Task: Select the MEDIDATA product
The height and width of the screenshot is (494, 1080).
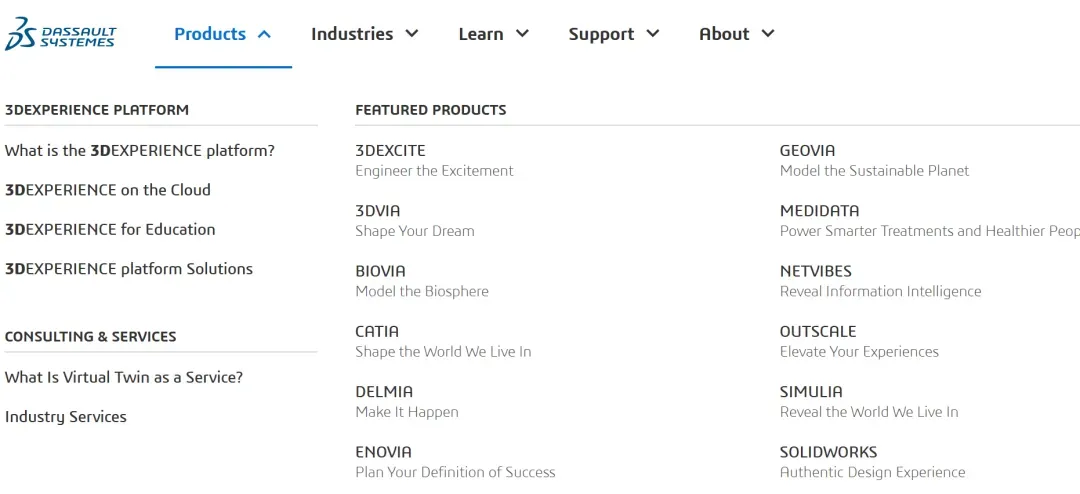Action: pyautogui.click(x=820, y=211)
